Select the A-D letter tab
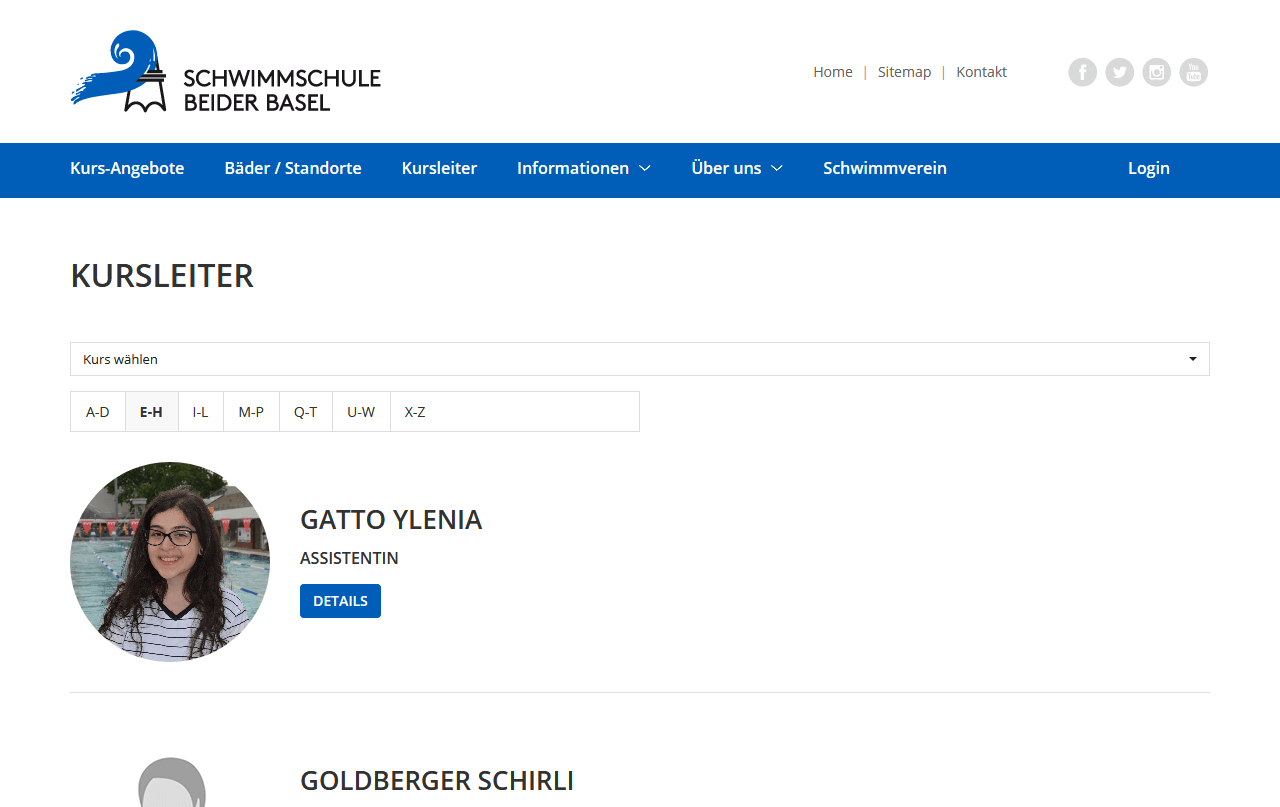 coord(98,412)
